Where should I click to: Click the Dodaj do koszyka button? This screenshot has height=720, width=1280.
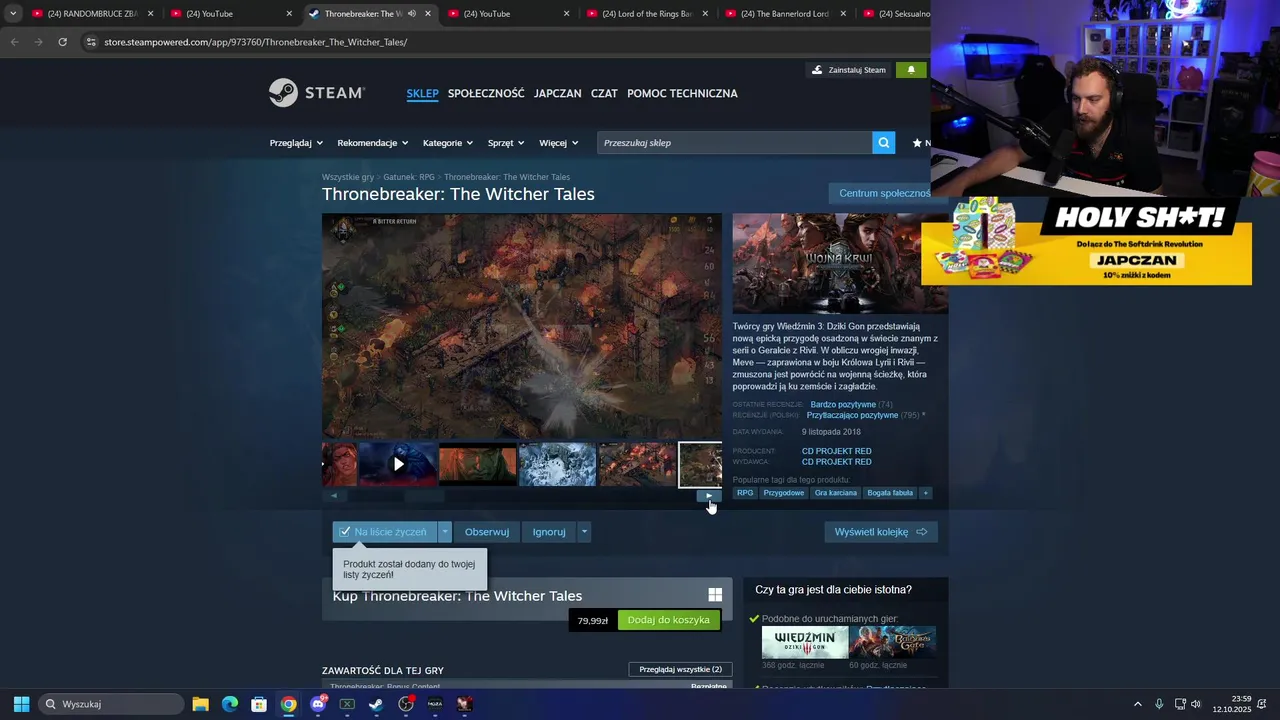point(668,620)
